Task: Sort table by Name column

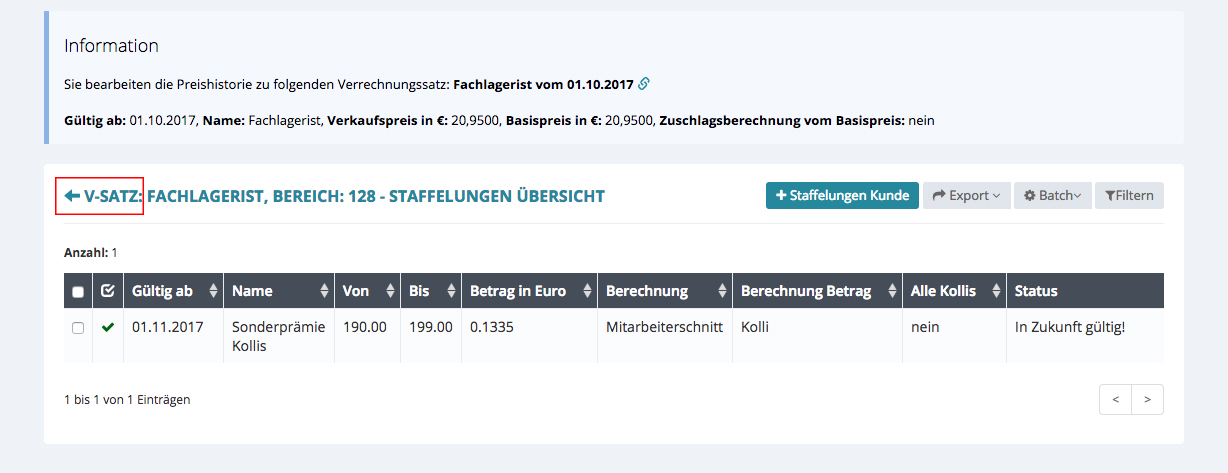Action: coord(323,291)
